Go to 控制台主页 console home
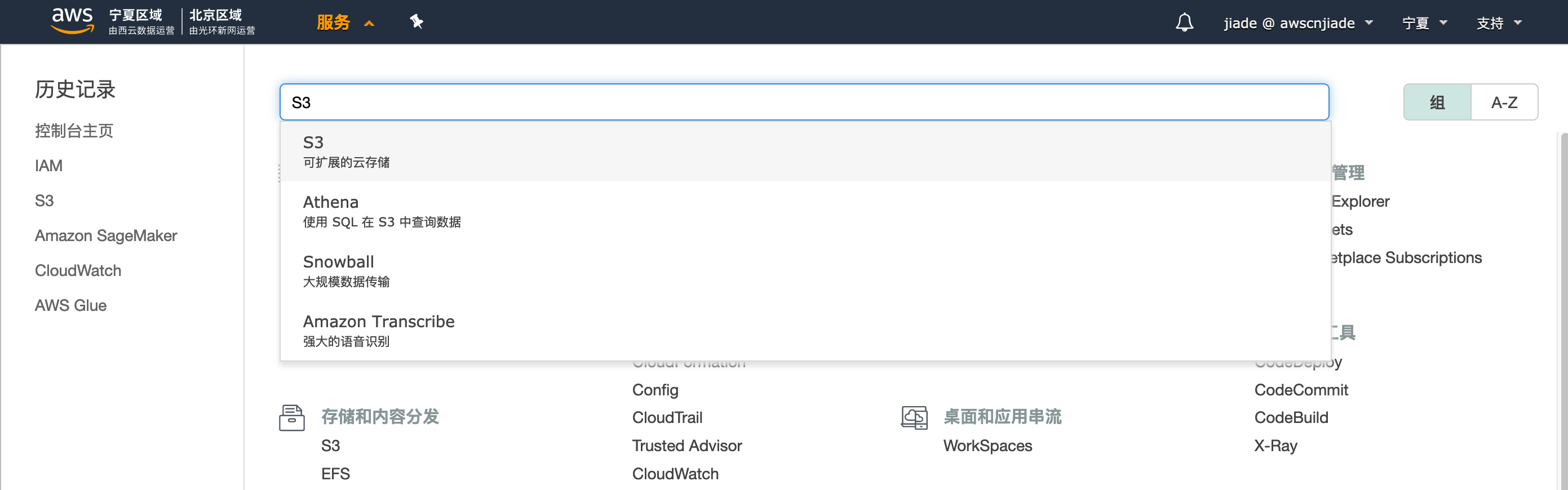1568x490 pixels. [x=74, y=131]
